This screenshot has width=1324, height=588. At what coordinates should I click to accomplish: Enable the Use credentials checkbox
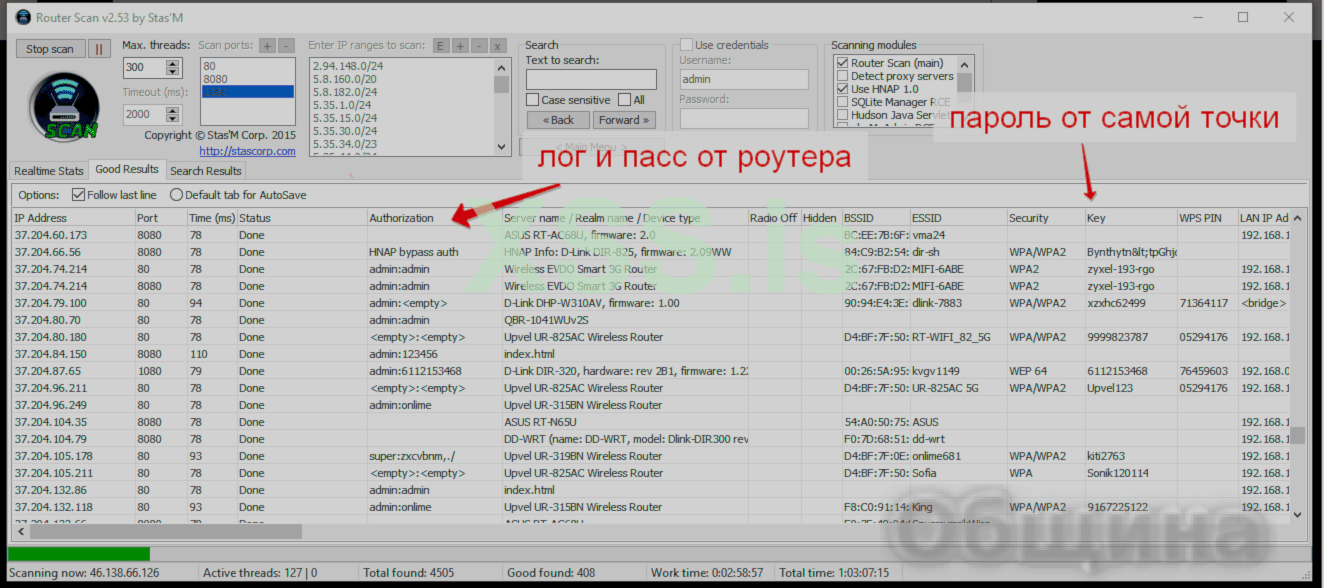(686, 45)
